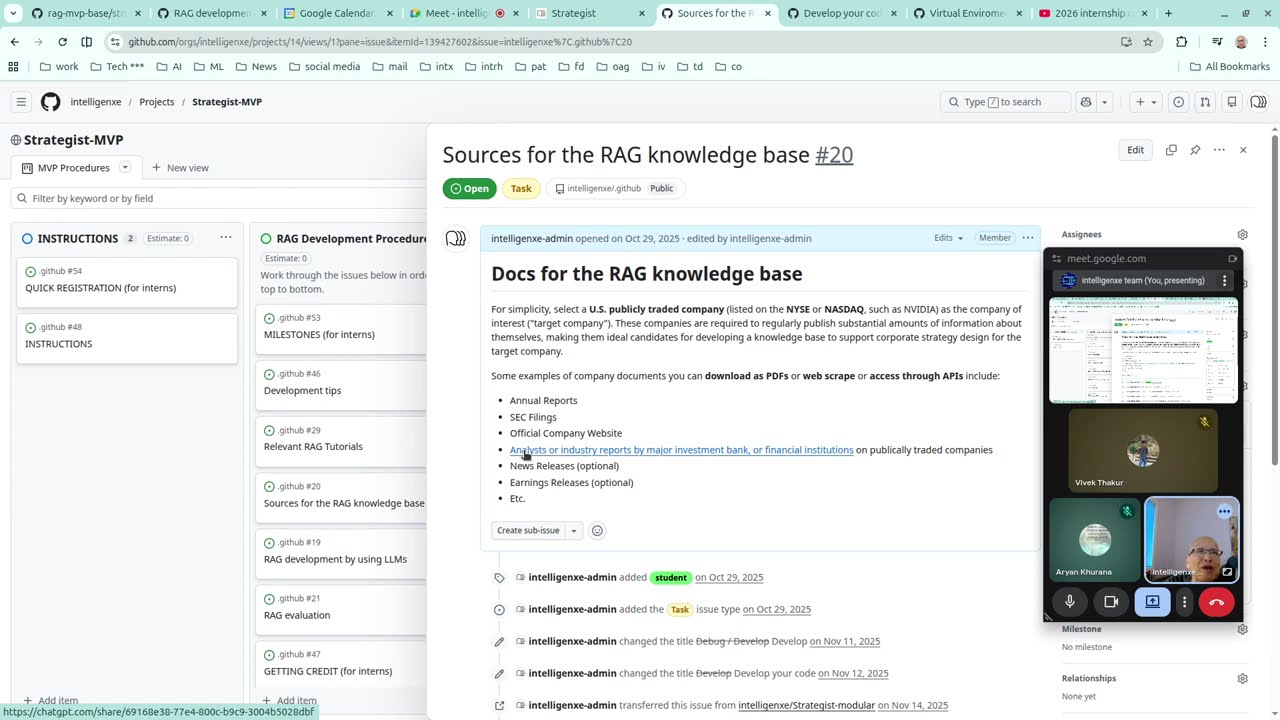This screenshot has width=1280, height=720.
Task: Toggle camera in Meet popup
Action: click(x=1111, y=602)
